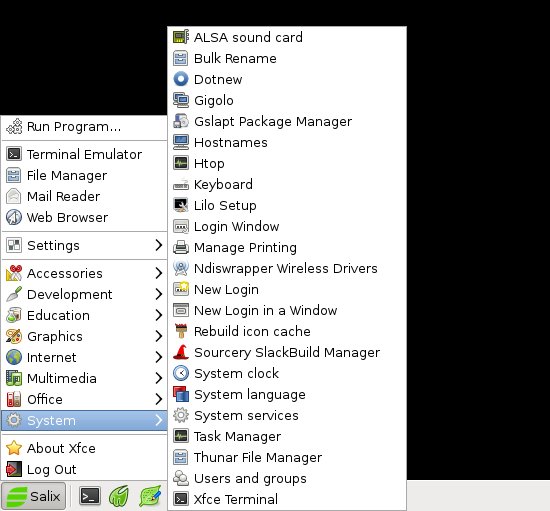
Task: Expand the Development submenu arrow
Action: coord(159,294)
